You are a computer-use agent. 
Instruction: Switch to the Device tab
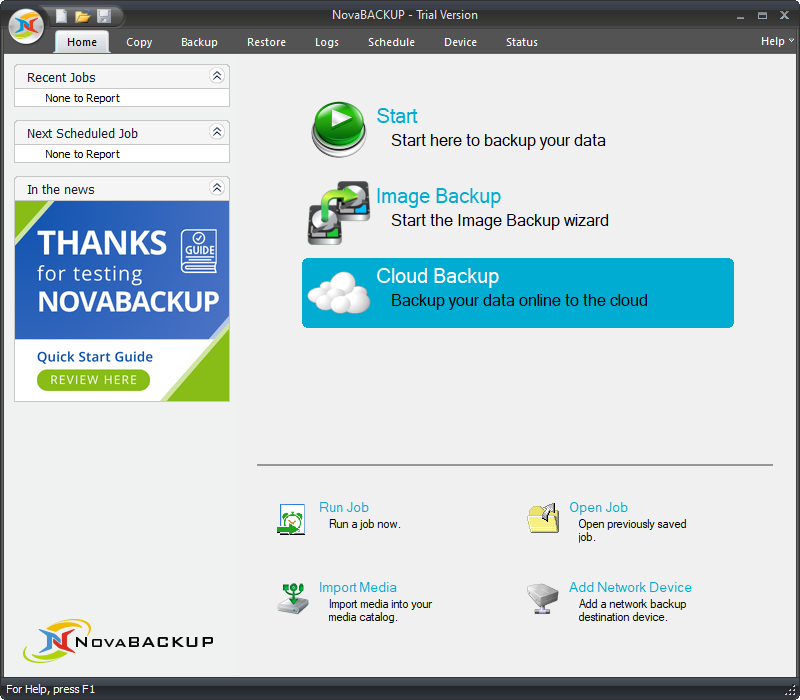[460, 42]
